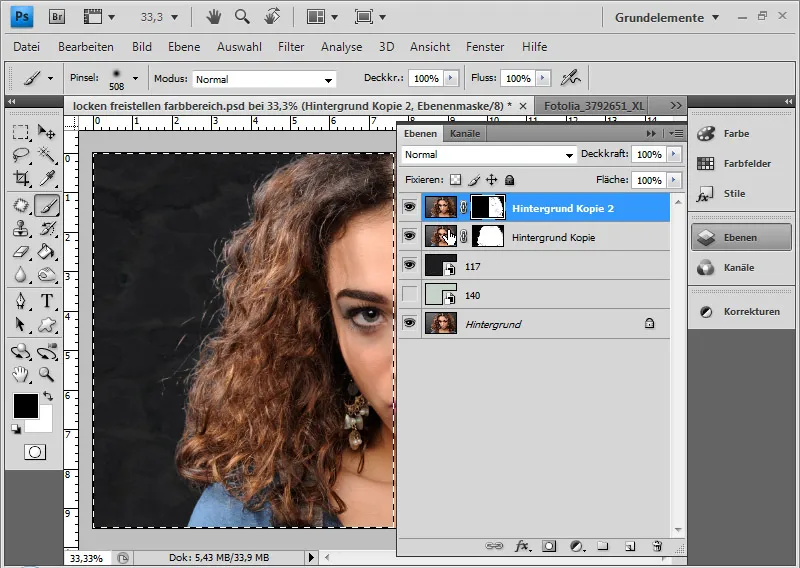Select the Eyedropper tool

tap(46, 178)
